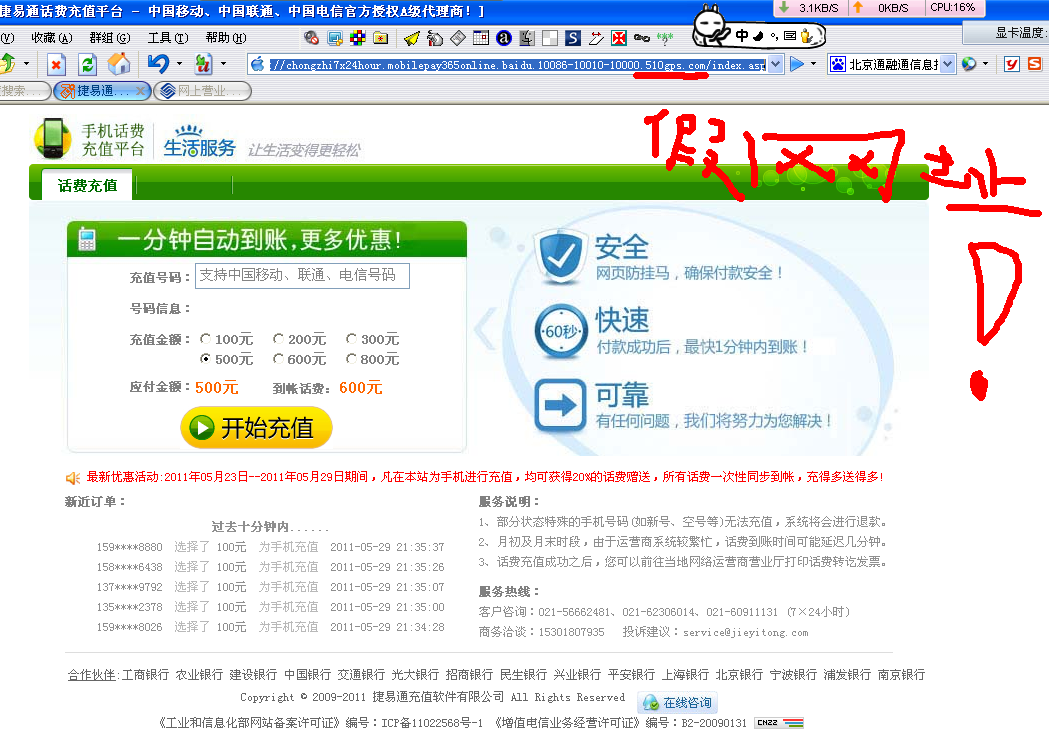Click the Baidu paw search engine icon

click(x=838, y=64)
